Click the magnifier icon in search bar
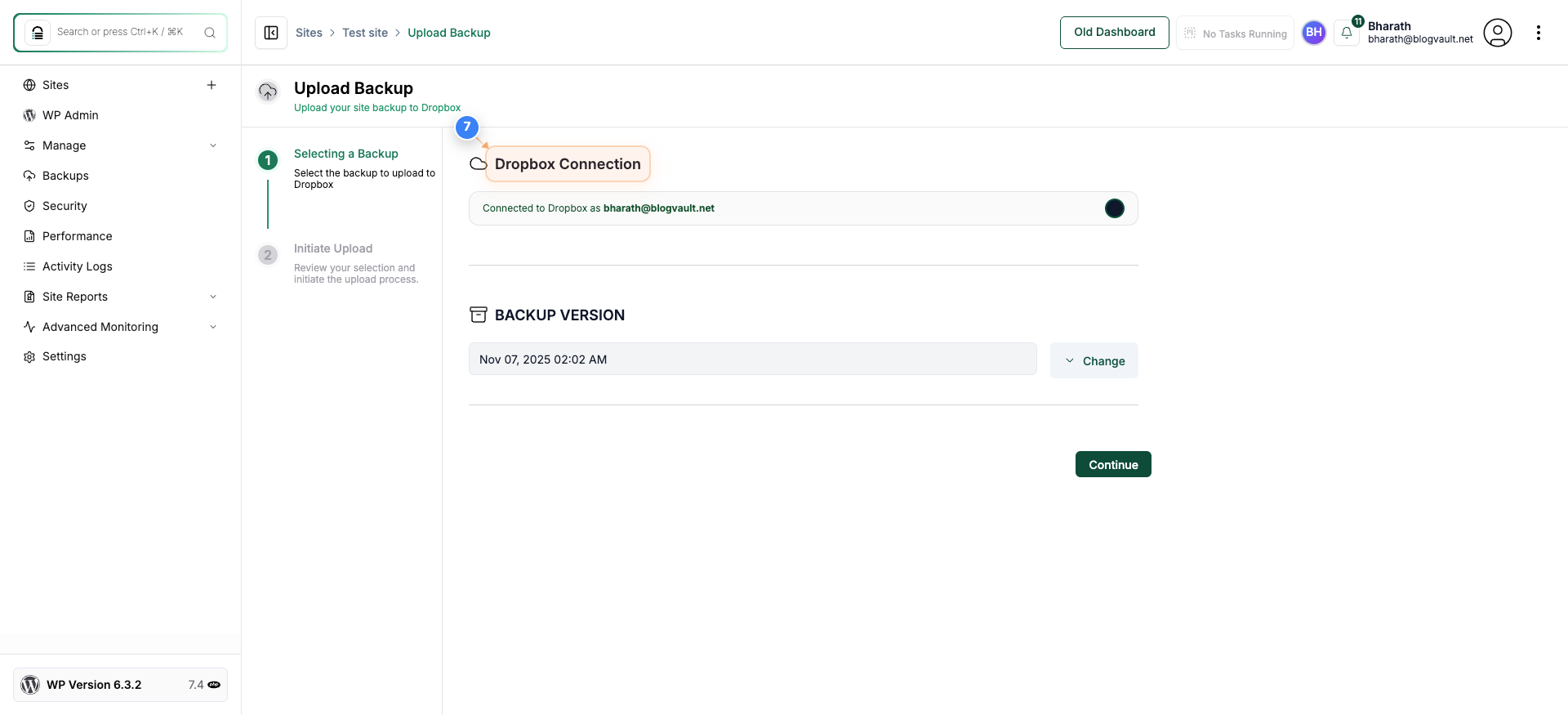Screen dimensions: 1568x715 210,33
